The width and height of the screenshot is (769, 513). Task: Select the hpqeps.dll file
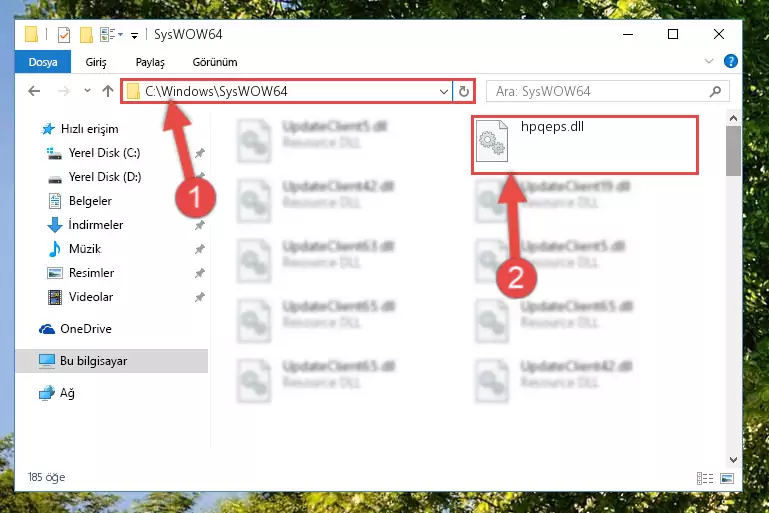(x=585, y=145)
